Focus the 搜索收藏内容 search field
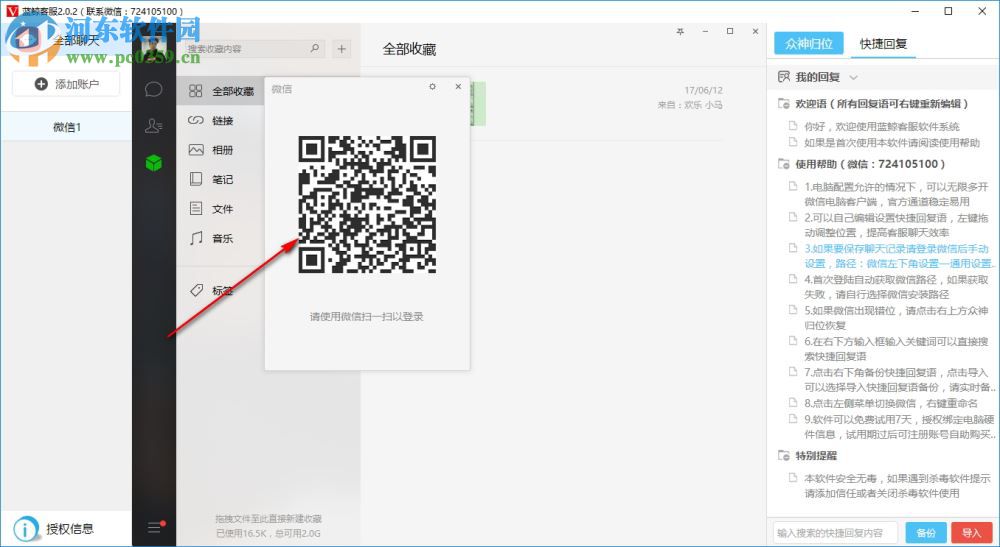This screenshot has width=1000, height=547. (x=254, y=49)
